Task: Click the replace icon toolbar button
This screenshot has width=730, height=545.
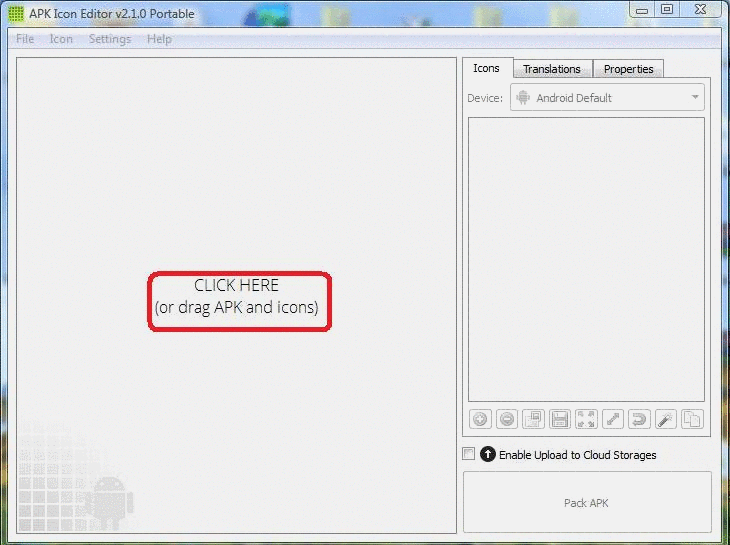Action: (534, 419)
